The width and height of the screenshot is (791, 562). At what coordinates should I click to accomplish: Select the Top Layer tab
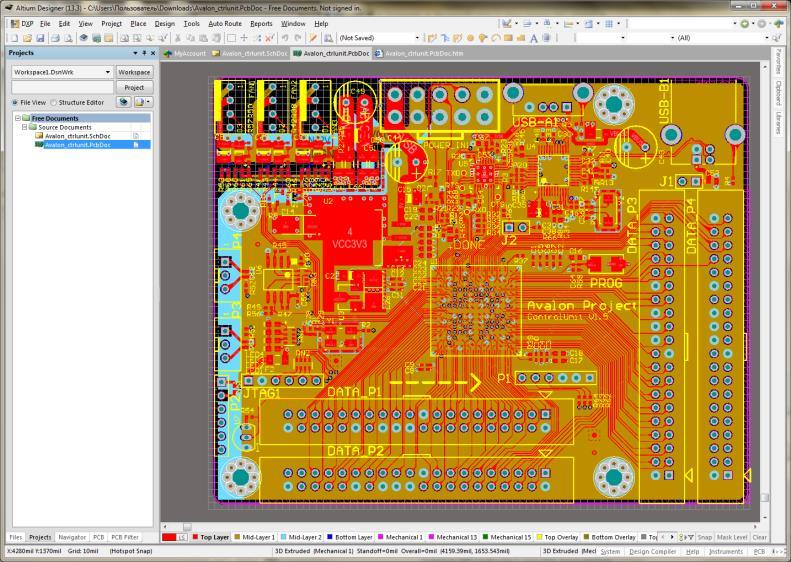click(211, 537)
